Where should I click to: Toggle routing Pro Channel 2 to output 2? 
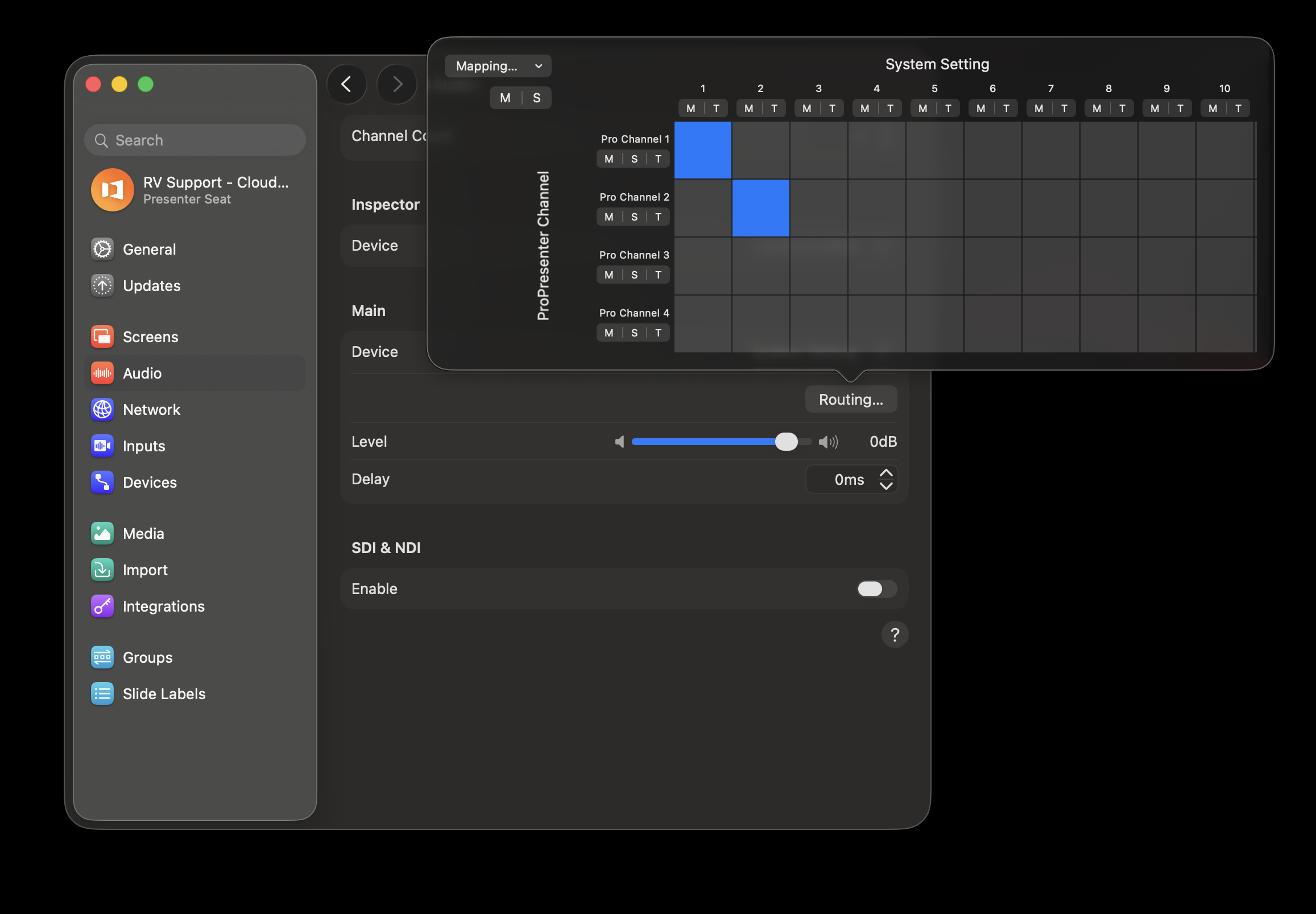[x=760, y=208]
